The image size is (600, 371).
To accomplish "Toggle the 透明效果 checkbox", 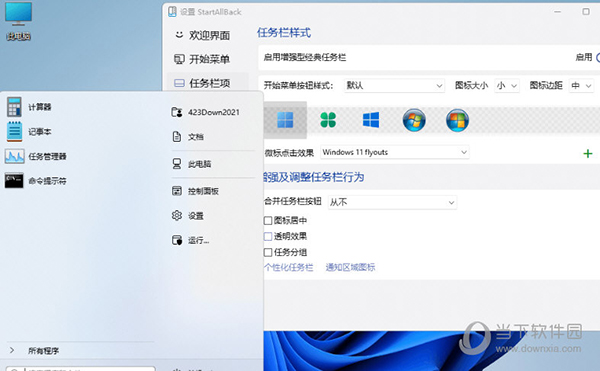I will pos(268,236).
